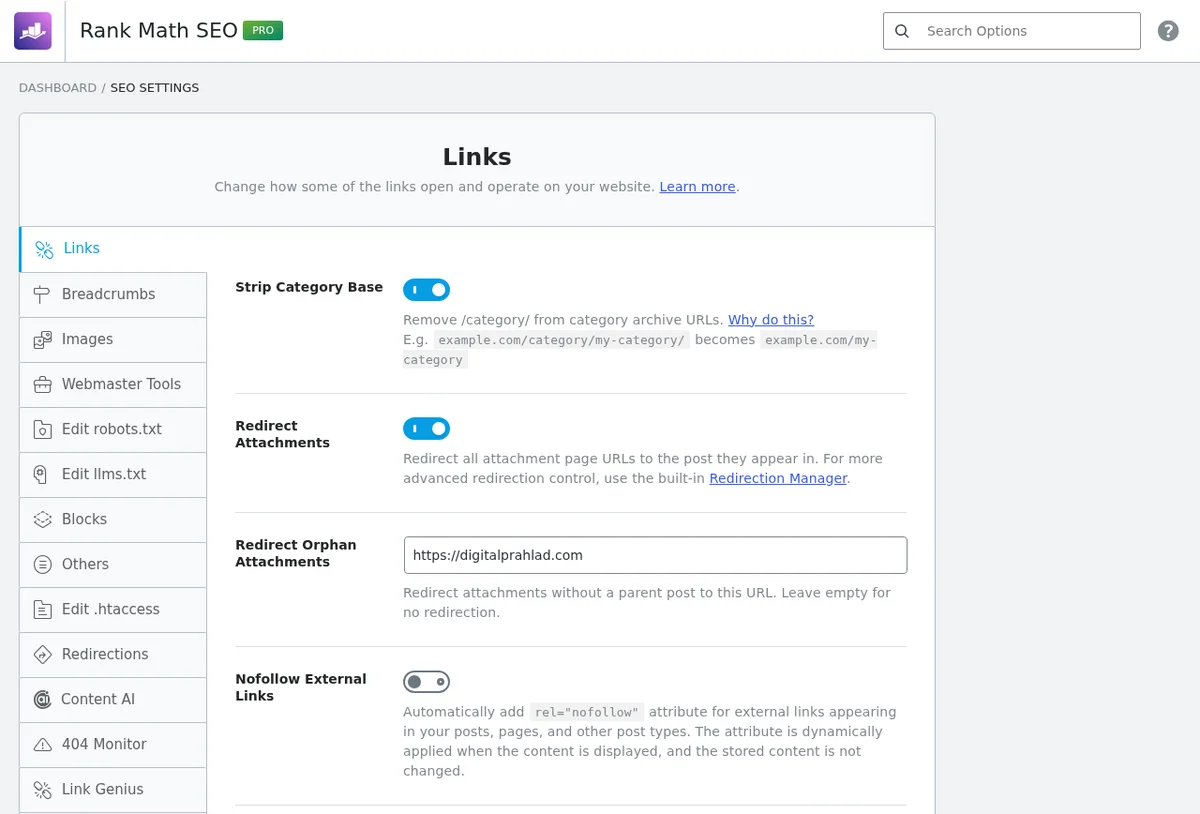1200x814 pixels.
Task: Click the Search Options field
Action: (1012, 31)
